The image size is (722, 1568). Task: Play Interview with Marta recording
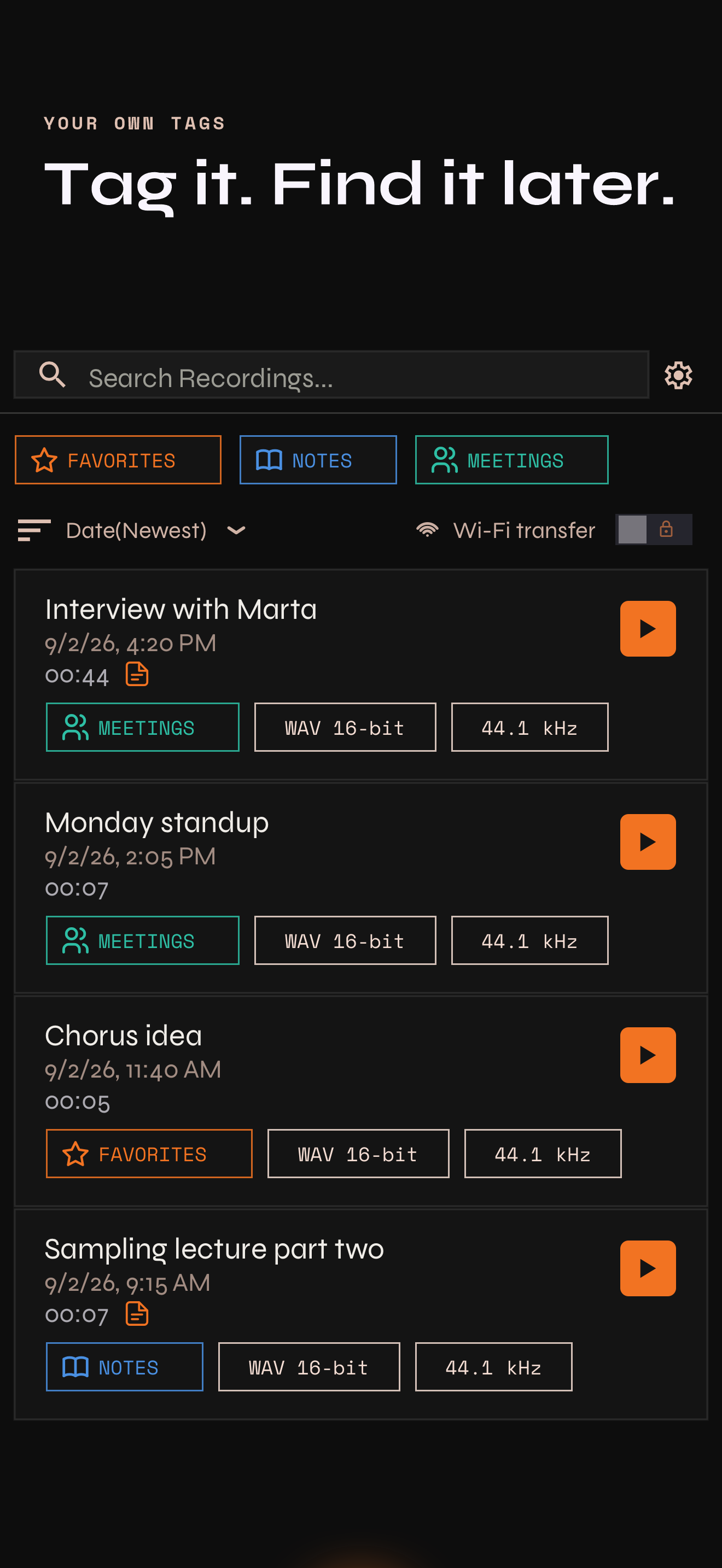click(648, 629)
